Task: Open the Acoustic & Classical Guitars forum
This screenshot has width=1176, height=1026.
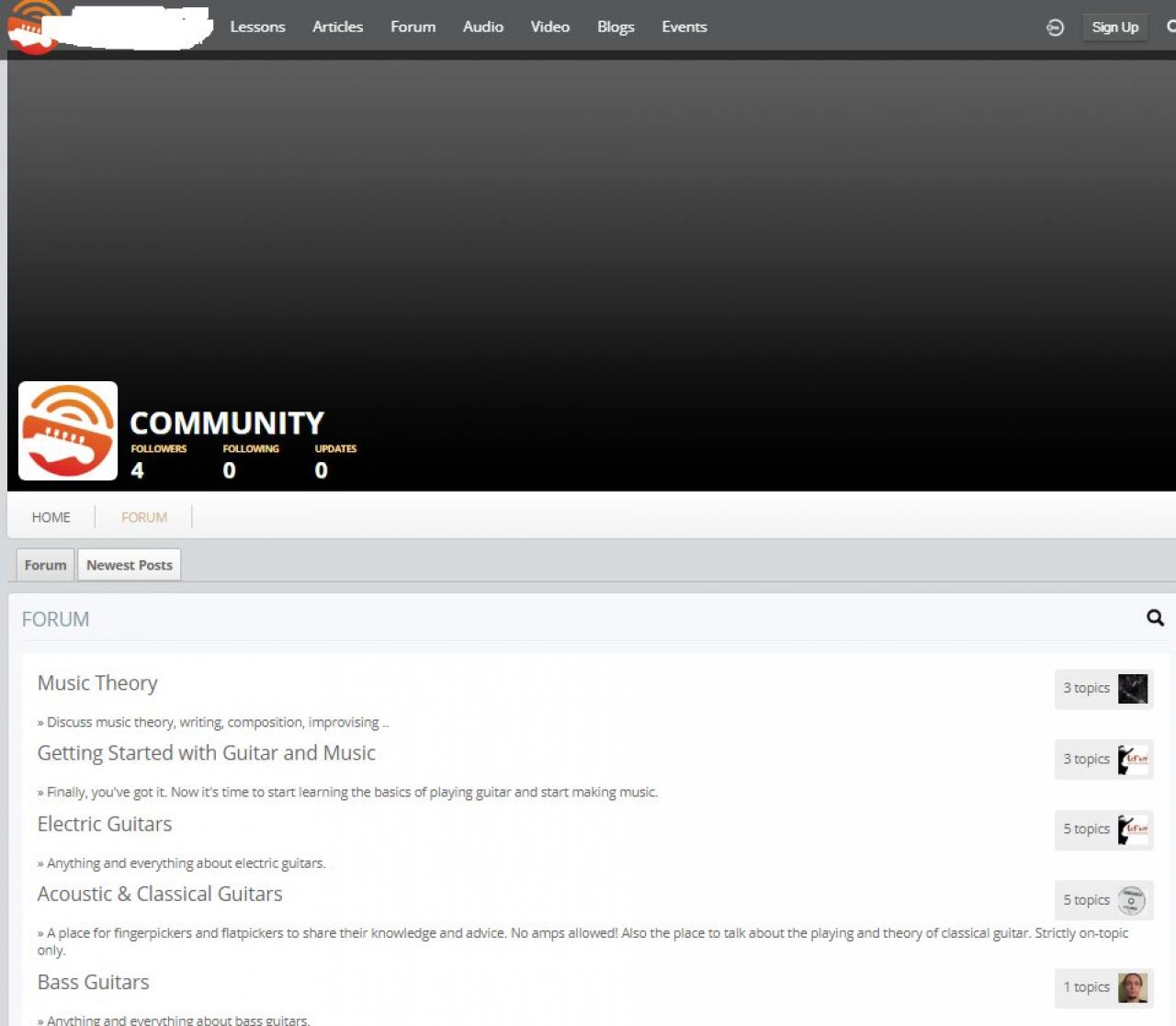Action: click(160, 894)
